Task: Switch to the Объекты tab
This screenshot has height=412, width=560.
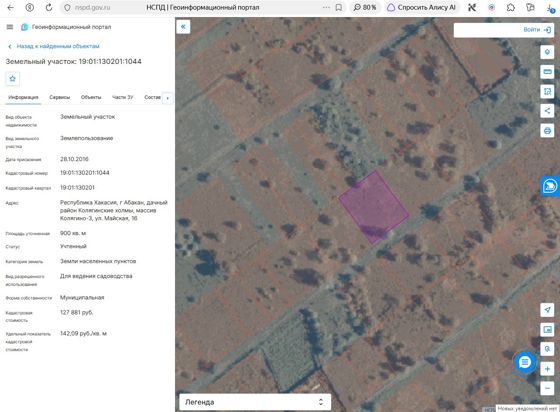Action: click(91, 97)
